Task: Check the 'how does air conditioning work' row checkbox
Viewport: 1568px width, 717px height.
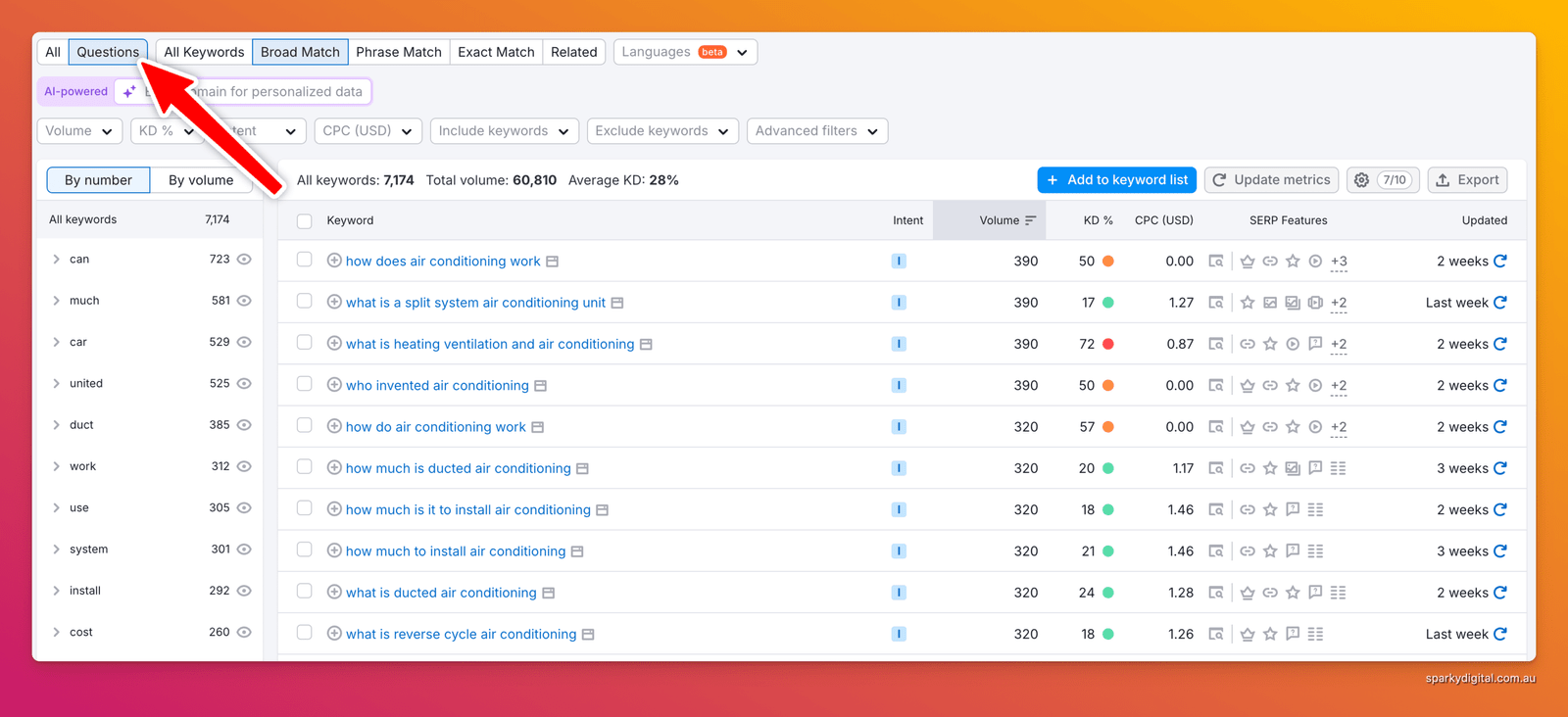Action: [x=305, y=260]
